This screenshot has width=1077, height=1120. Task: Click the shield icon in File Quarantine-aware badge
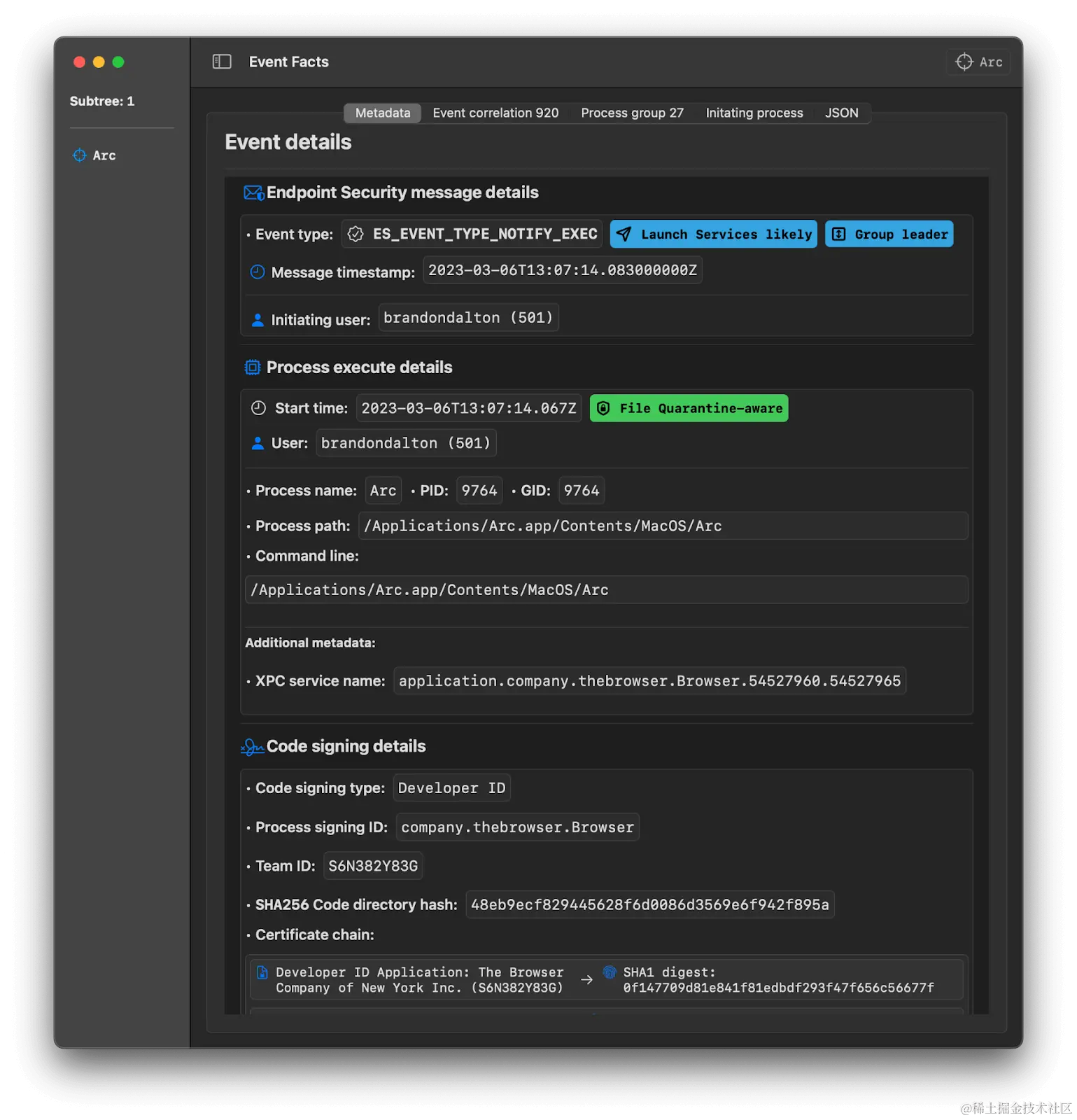603,408
